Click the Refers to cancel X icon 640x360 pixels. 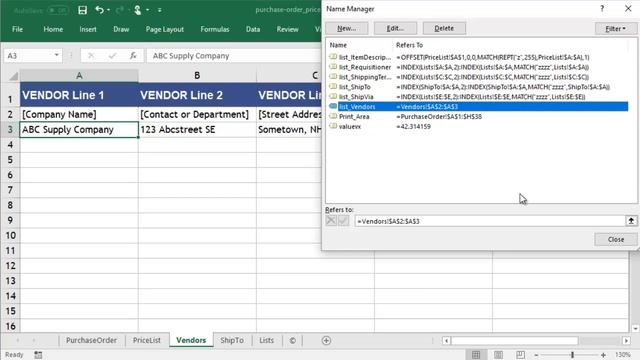[331, 221]
